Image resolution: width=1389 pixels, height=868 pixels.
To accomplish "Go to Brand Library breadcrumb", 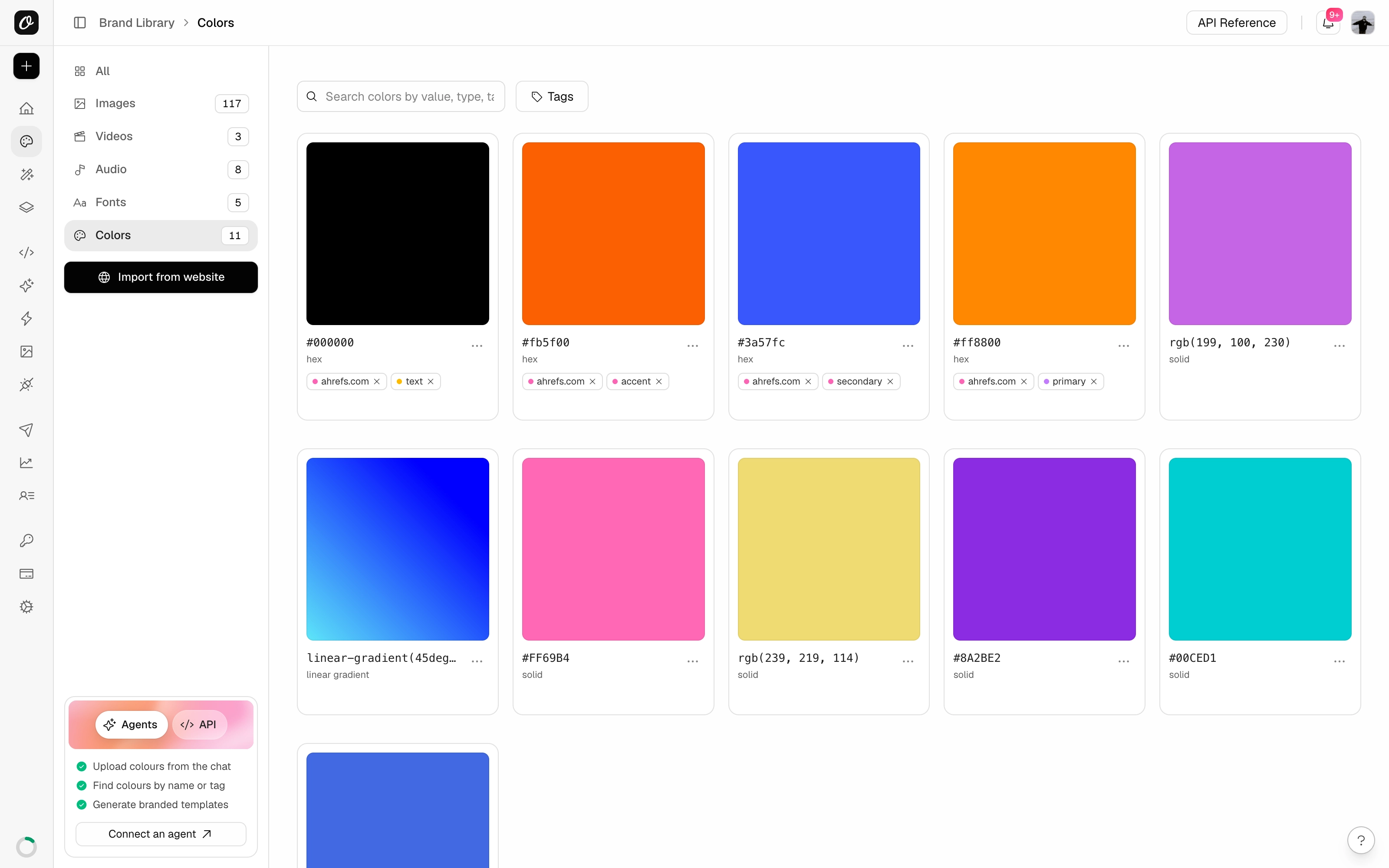I will [x=137, y=23].
